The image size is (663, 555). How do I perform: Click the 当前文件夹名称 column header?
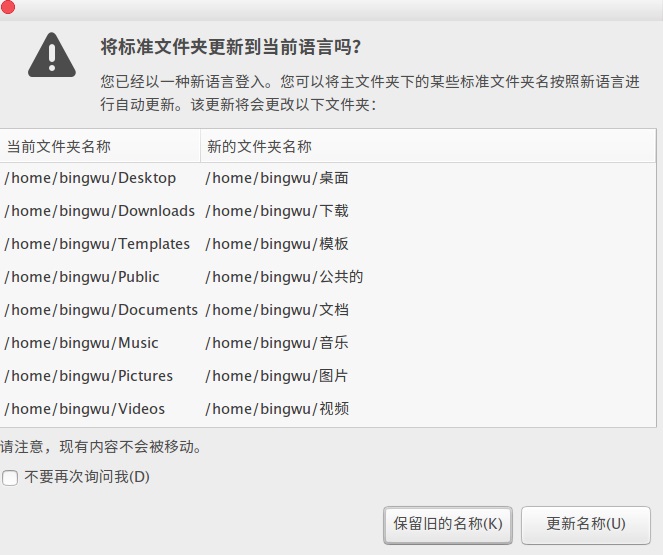(x=59, y=146)
